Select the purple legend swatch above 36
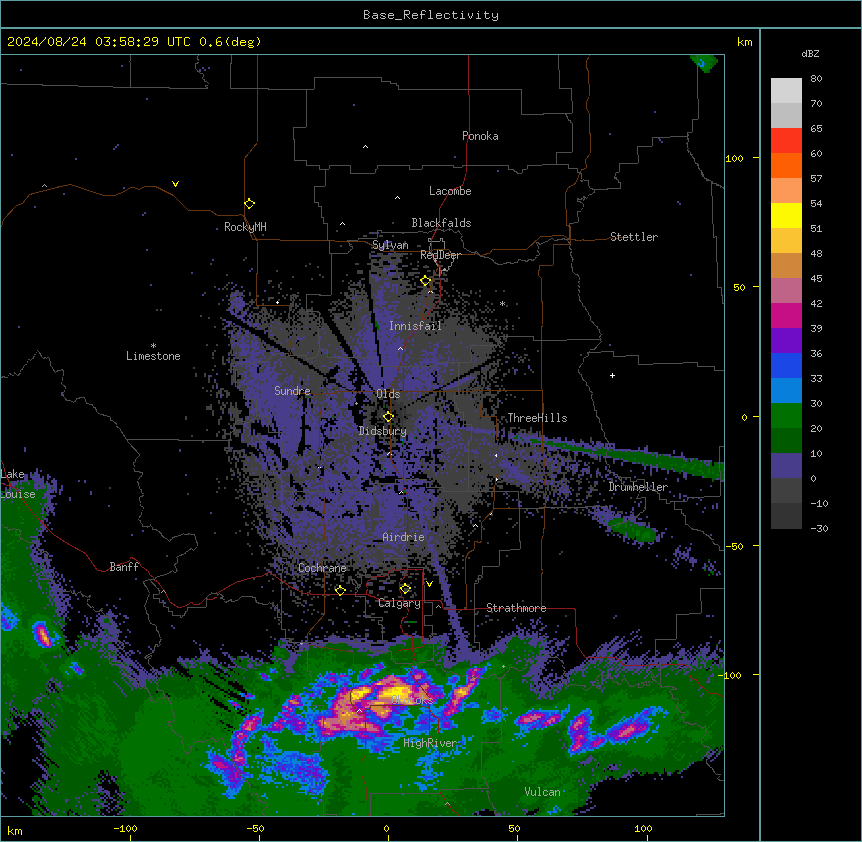 [x=786, y=341]
